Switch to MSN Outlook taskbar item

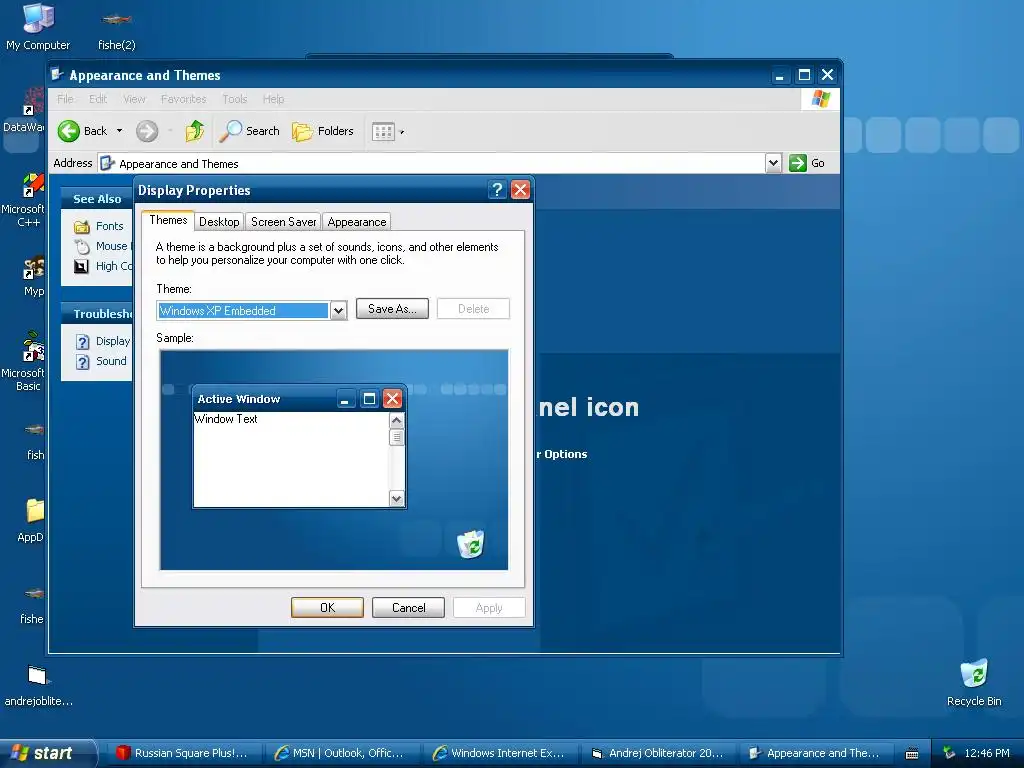(x=343, y=753)
